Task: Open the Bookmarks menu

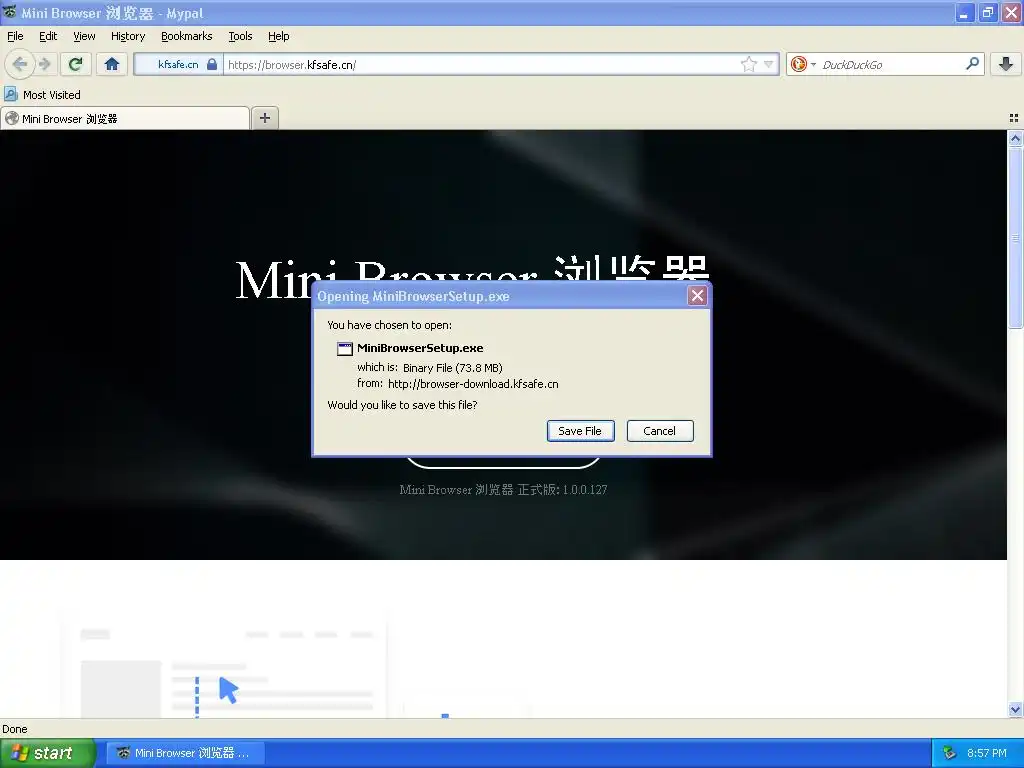Action: [187, 36]
